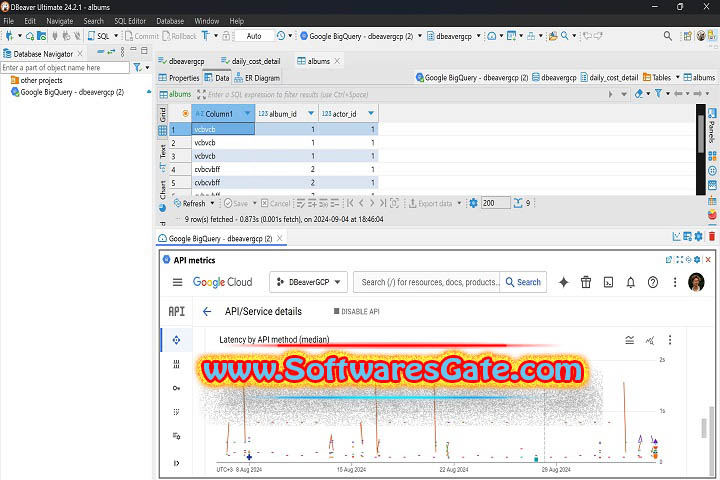
Task: Click the custom filter funnel icon in data toolbar
Action: coord(658,94)
